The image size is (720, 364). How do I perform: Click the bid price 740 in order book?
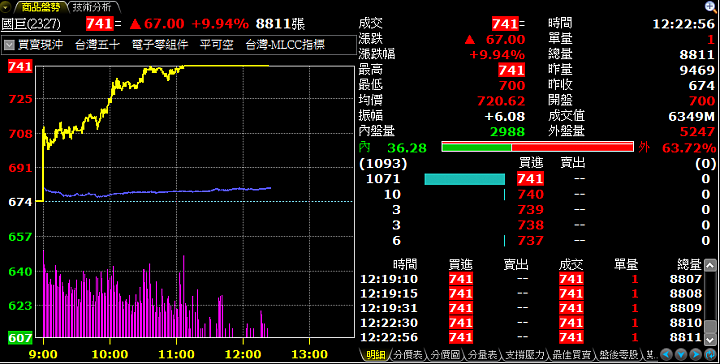coord(530,194)
